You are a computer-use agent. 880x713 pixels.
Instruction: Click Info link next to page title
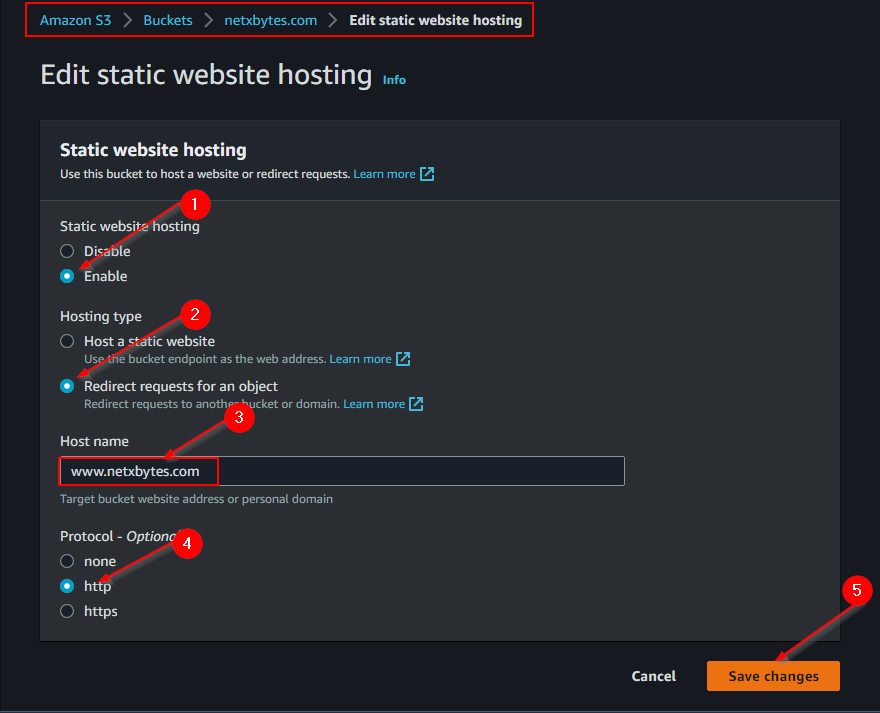click(394, 80)
